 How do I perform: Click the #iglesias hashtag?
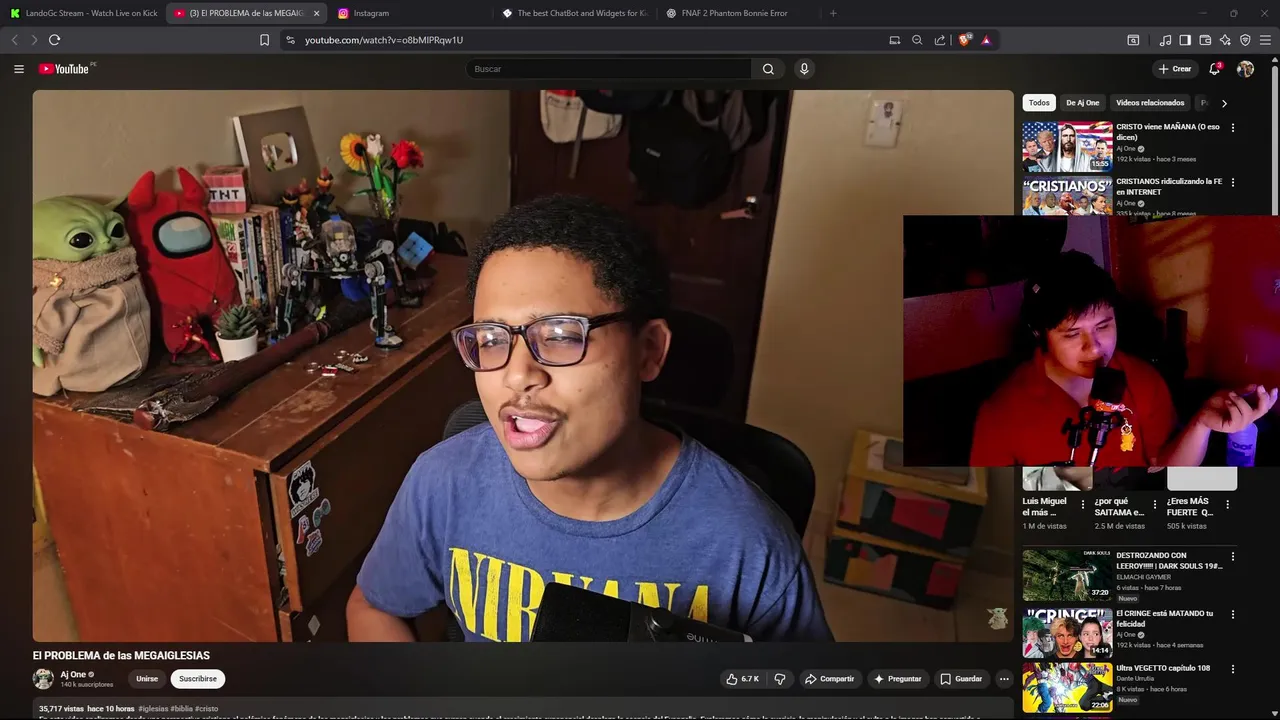click(x=154, y=709)
